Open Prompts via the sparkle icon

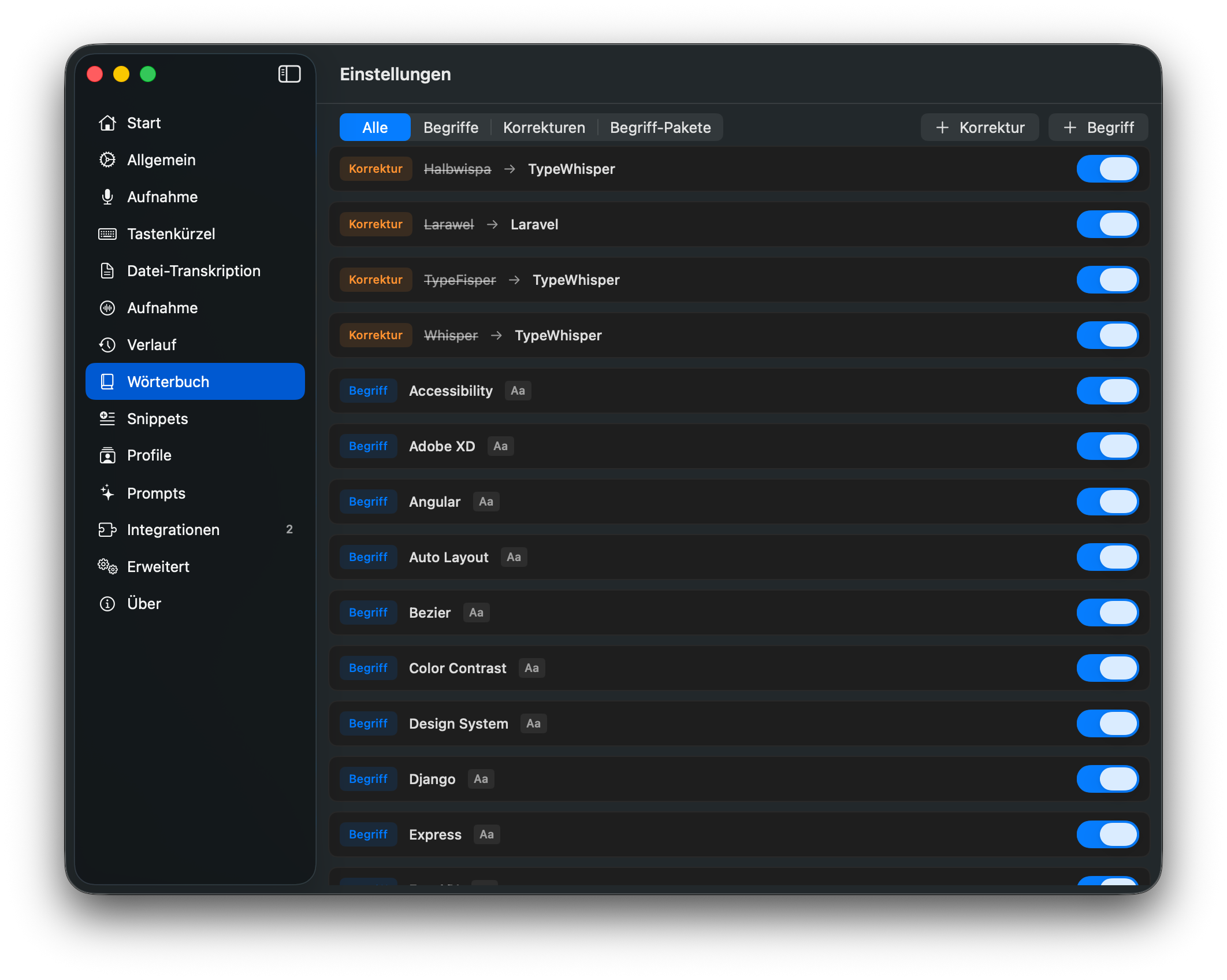coord(107,493)
